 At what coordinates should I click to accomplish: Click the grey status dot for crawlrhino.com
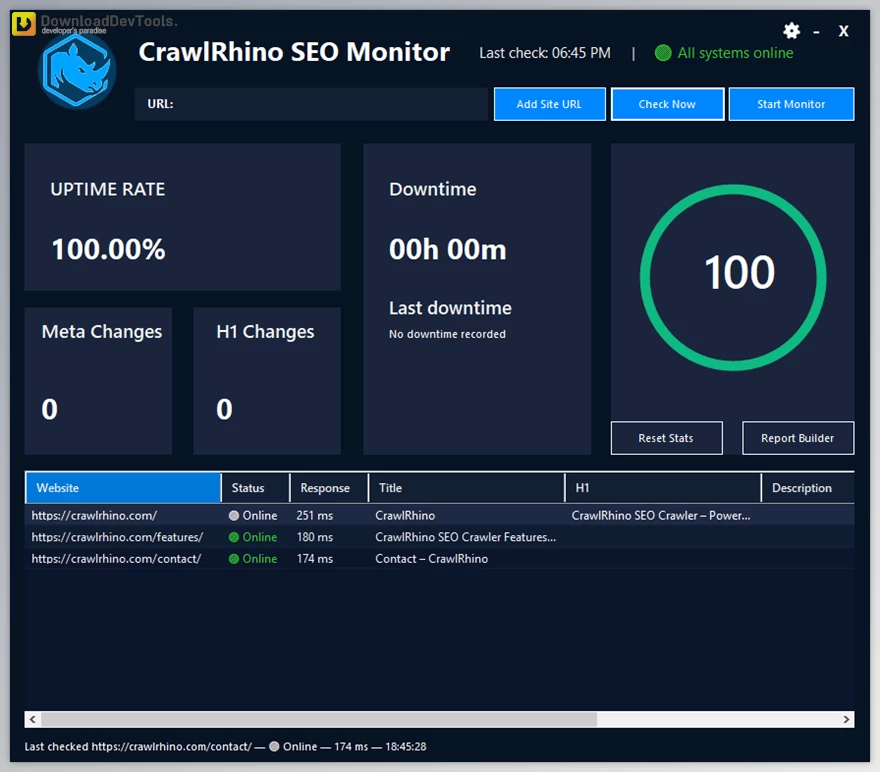234,516
